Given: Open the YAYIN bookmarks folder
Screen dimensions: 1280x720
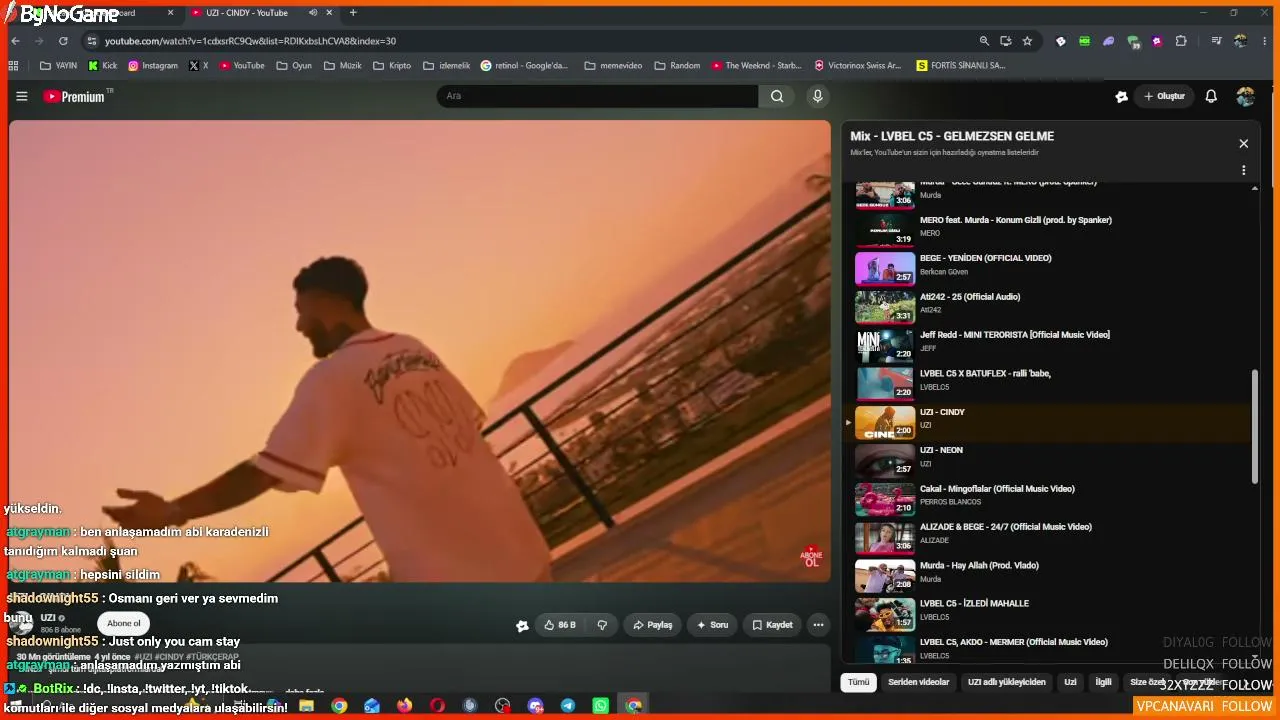Looking at the screenshot, I should [58, 66].
